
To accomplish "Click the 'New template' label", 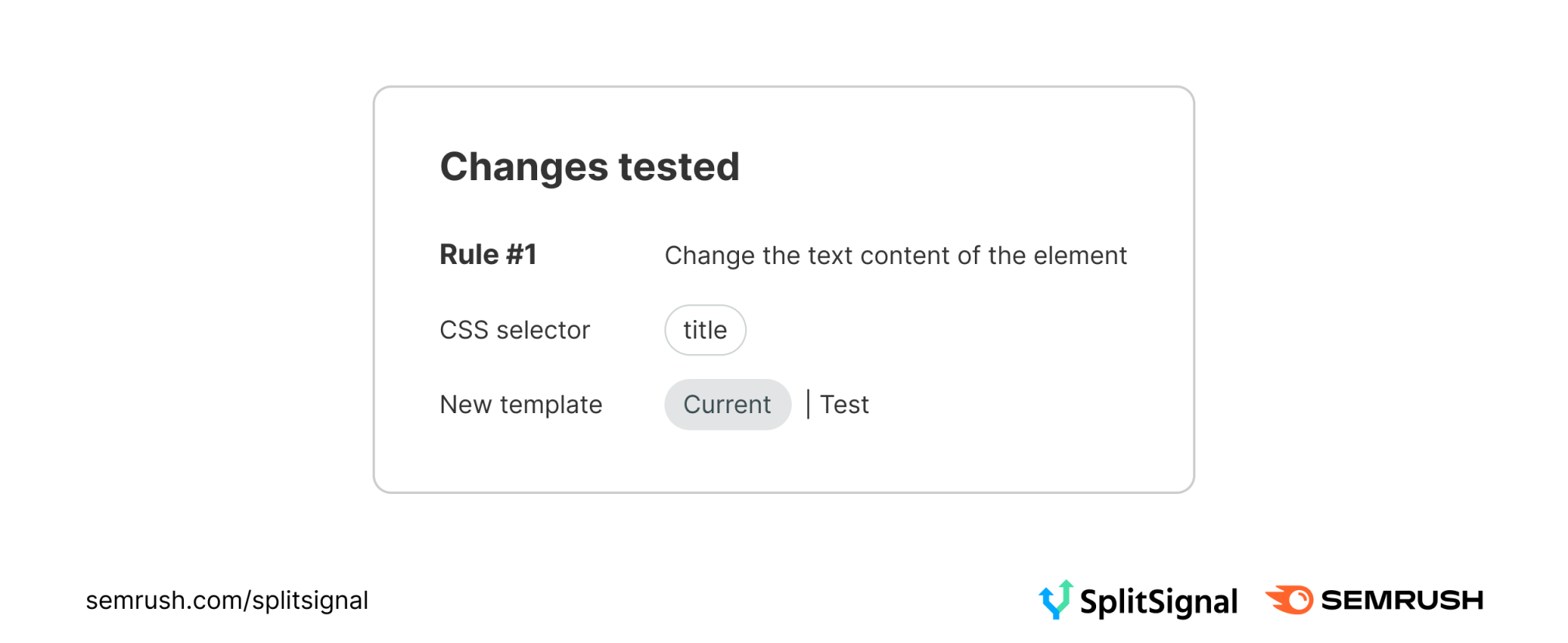I will (521, 405).
